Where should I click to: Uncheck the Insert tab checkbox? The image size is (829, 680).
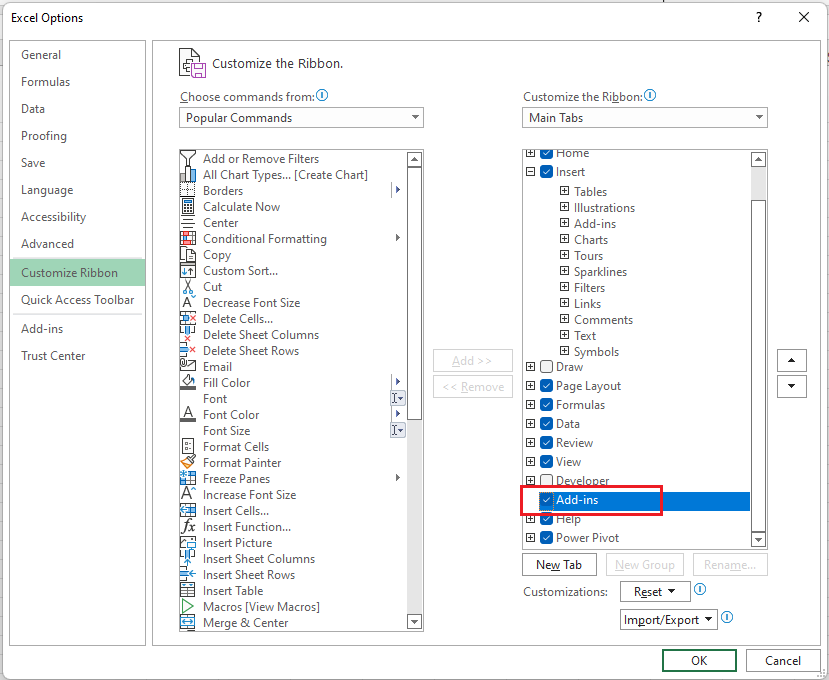pos(547,172)
